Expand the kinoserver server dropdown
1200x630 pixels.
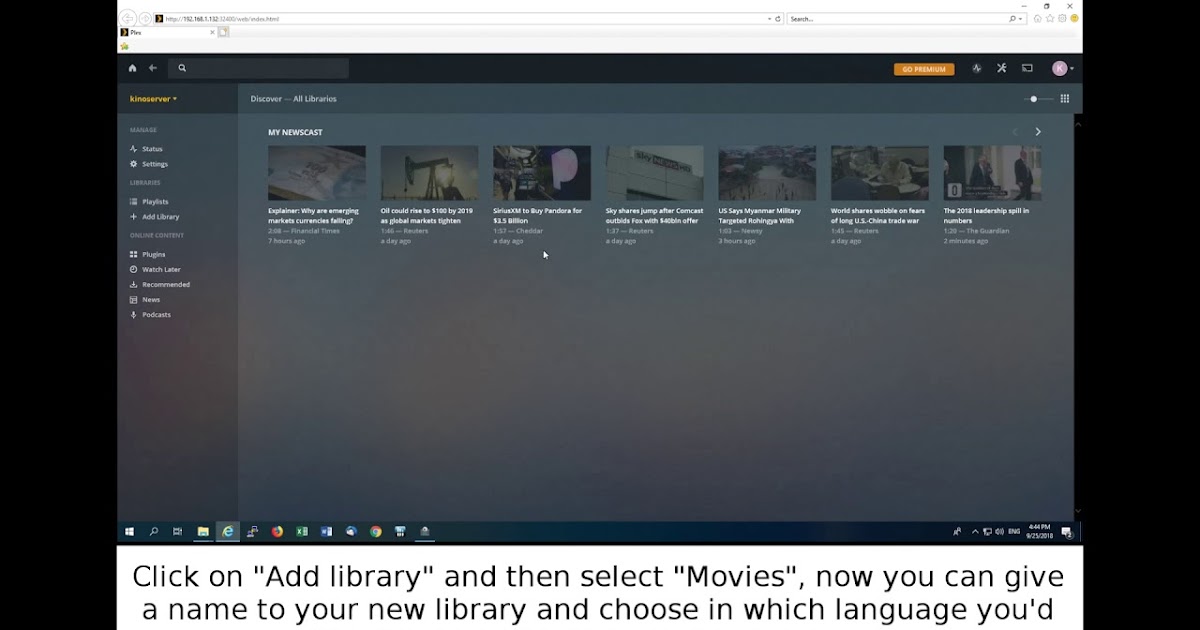click(153, 99)
